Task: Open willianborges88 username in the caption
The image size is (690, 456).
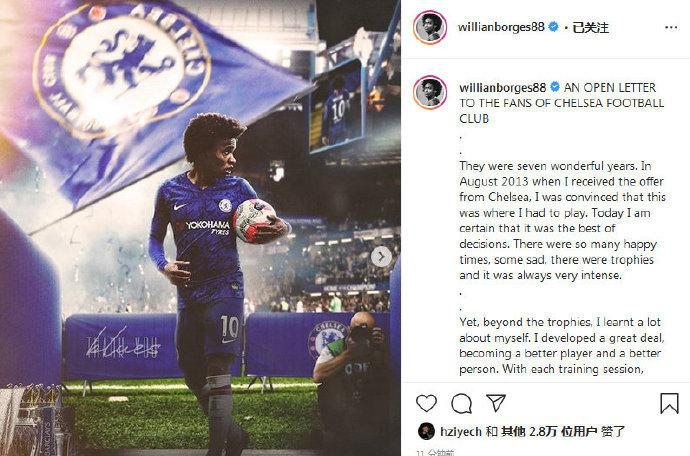Action: pyautogui.click(x=503, y=88)
